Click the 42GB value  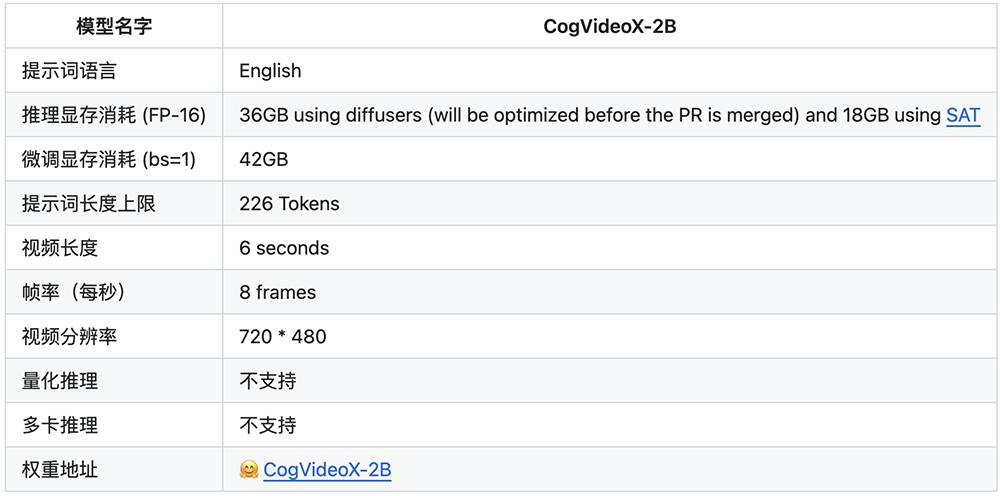(264, 159)
